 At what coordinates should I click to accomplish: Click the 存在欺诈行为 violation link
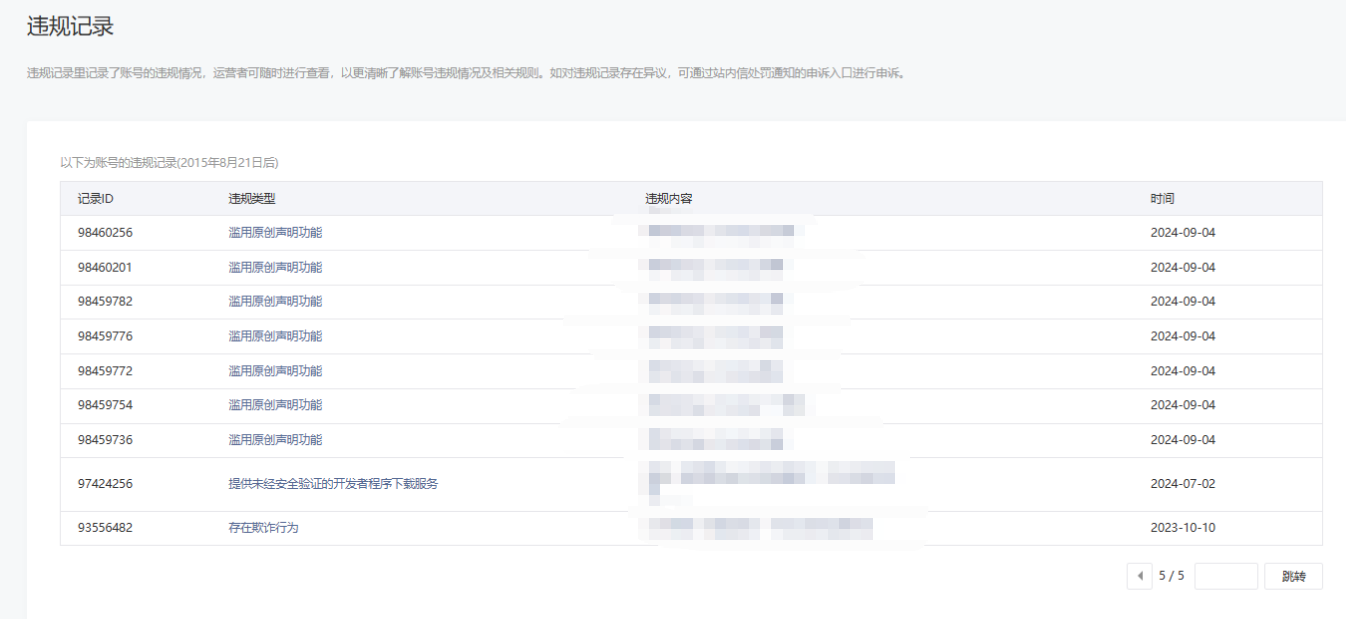pos(263,528)
